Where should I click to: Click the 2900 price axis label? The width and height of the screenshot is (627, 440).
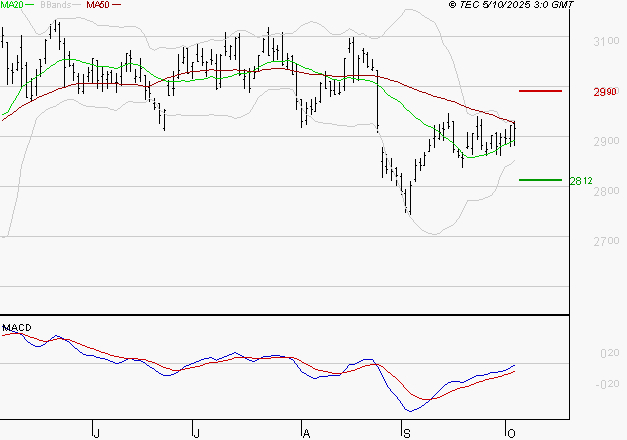tap(606, 141)
